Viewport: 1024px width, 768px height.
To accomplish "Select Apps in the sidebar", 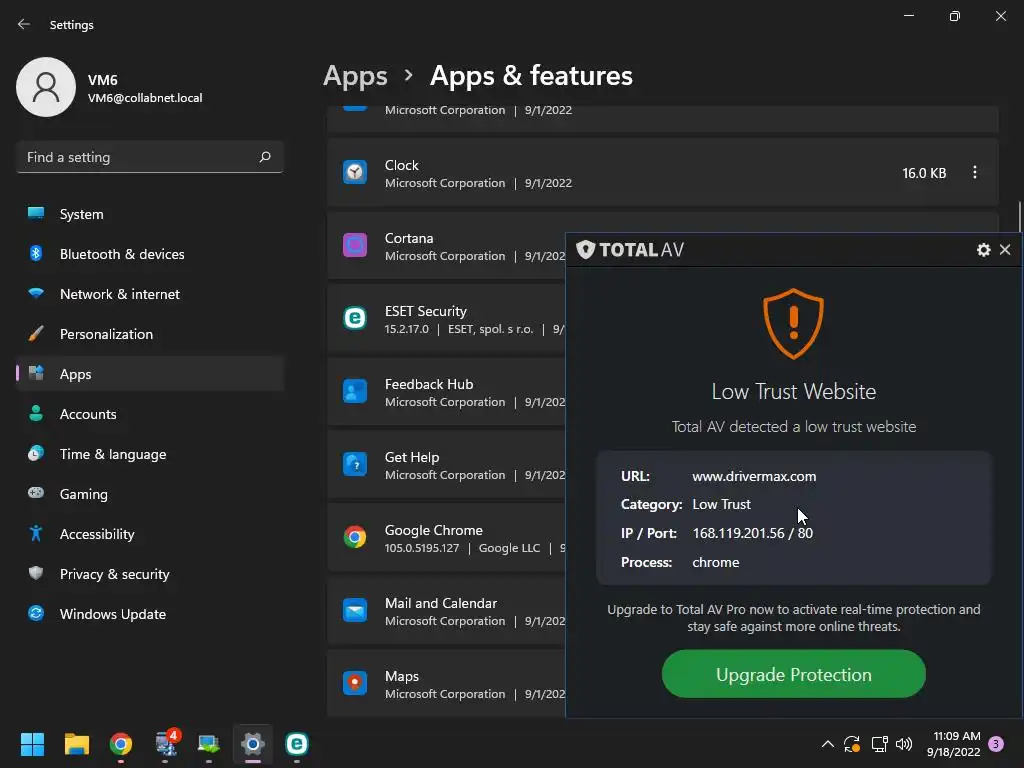I will tap(150, 374).
